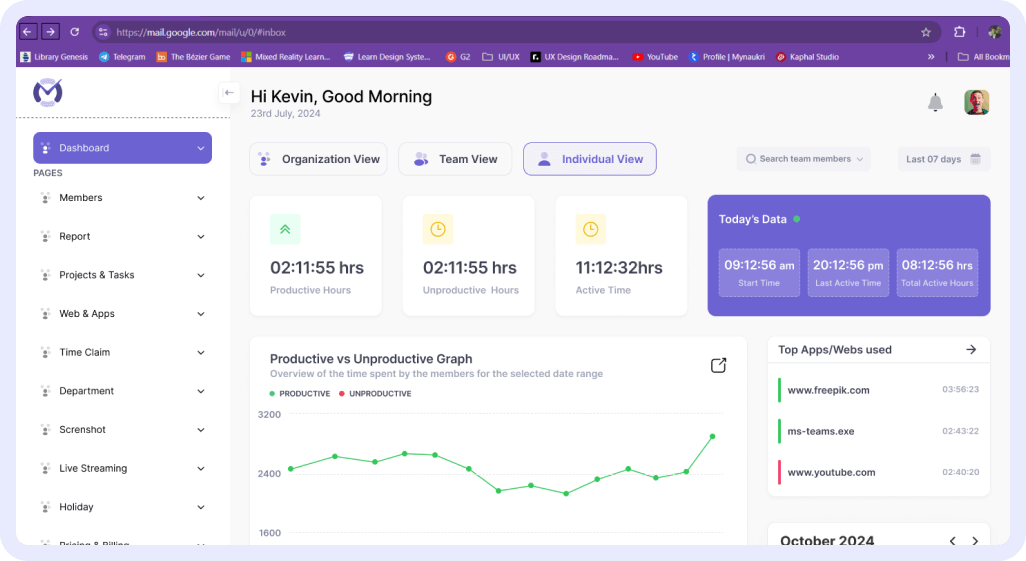
Task: Open the user profile avatar
Action: click(x=976, y=102)
